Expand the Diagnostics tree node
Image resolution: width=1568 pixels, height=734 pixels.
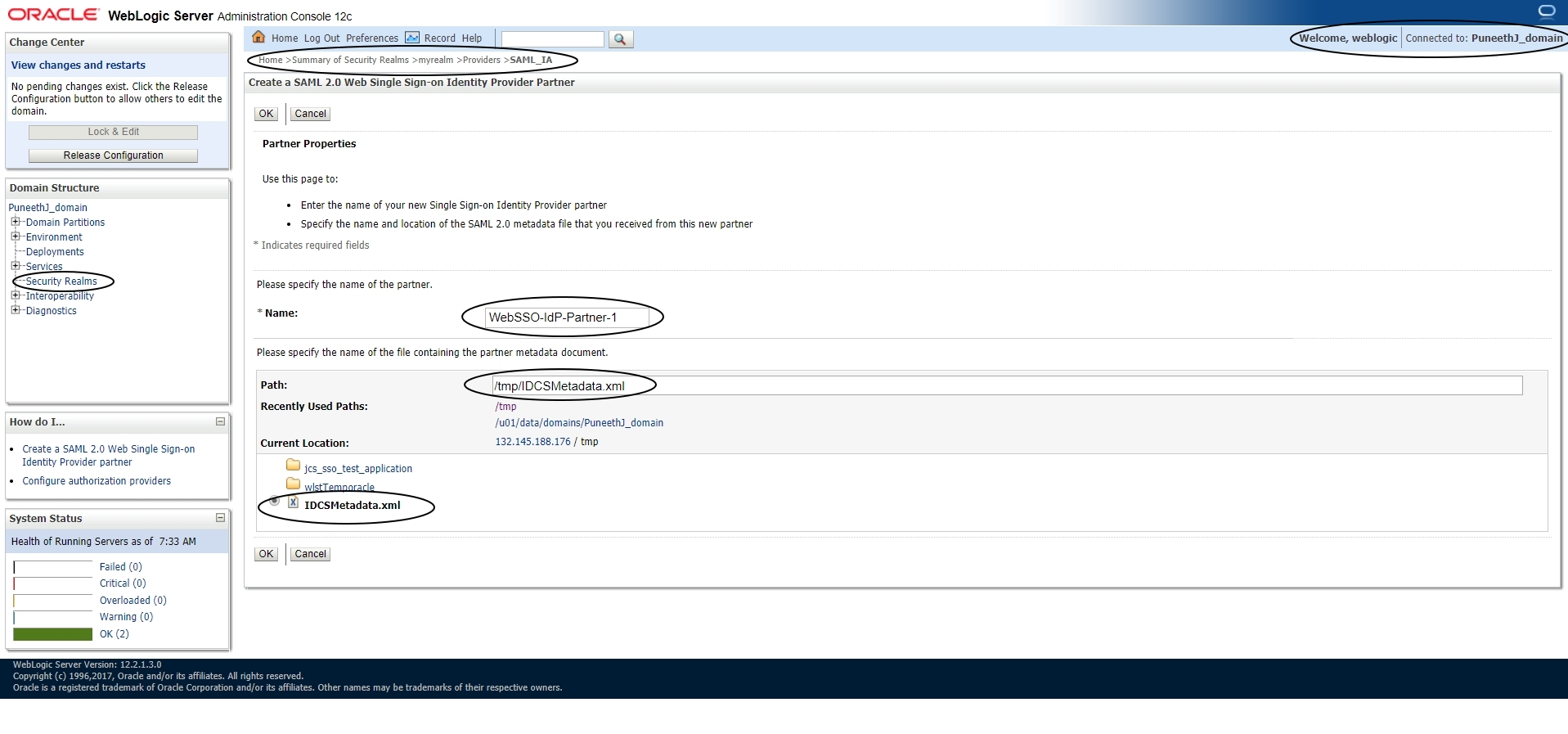coord(15,310)
